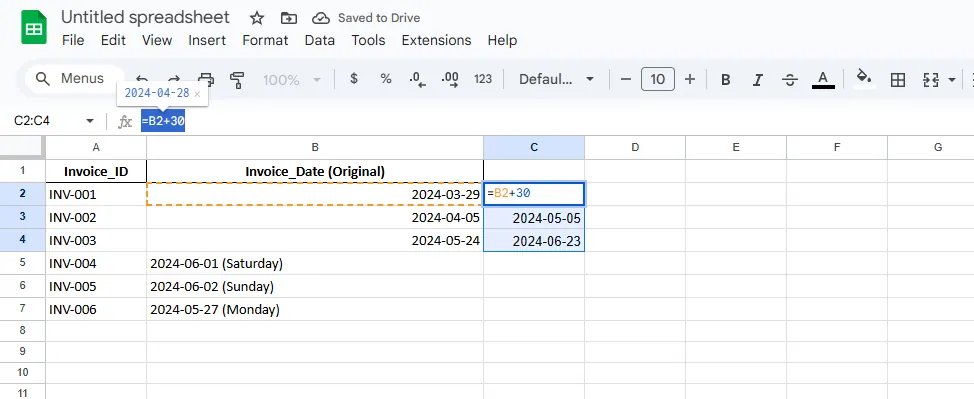
Task: Select result cell 2024-06-23
Action: click(534, 241)
